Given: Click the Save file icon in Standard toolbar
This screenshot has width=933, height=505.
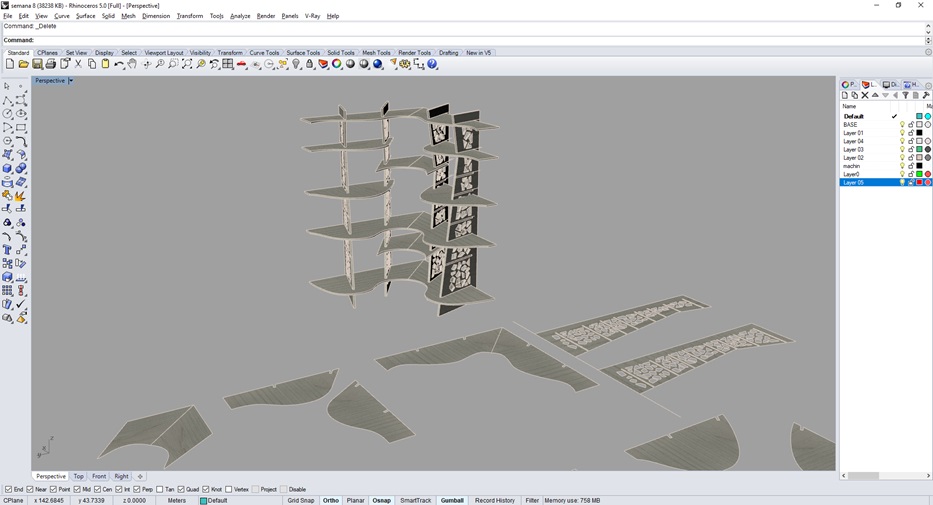Looking at the screenshot, I should click(x=37, y=64).
